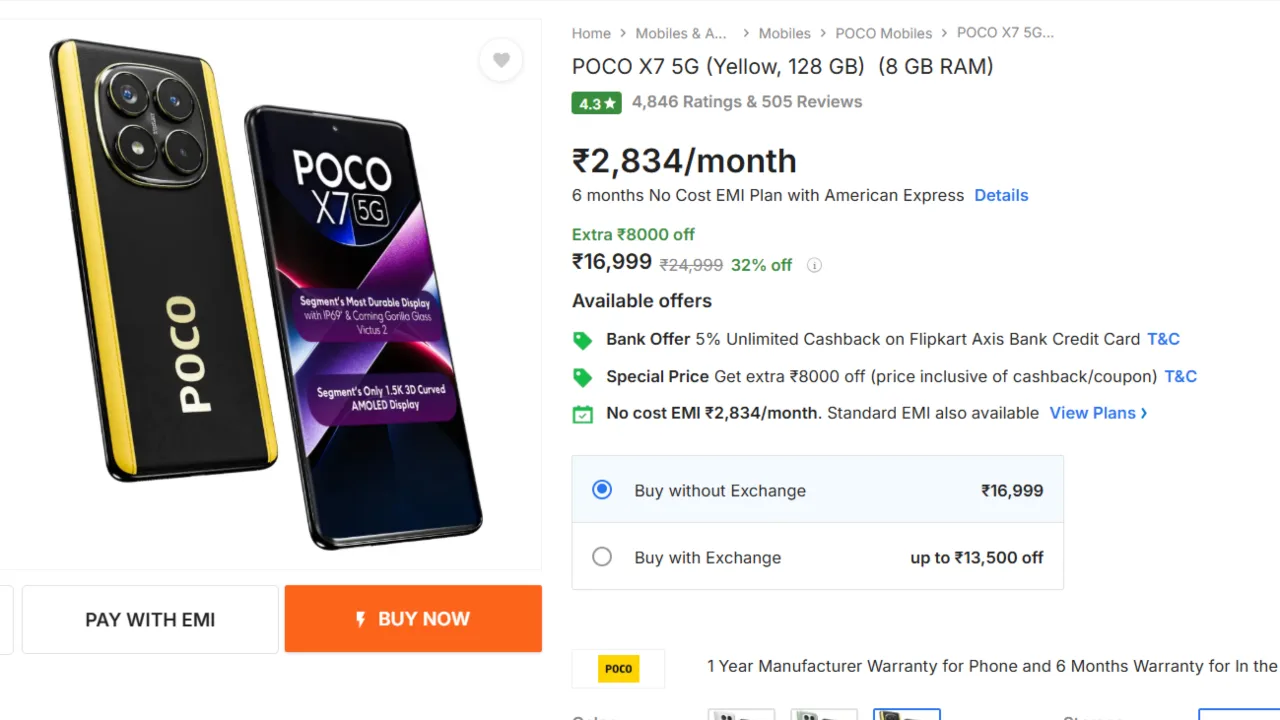Screen dimensions: 1280x720
Task: Select Buy with Exchange option
Action: pyautogui.click(x=602, y=557)
